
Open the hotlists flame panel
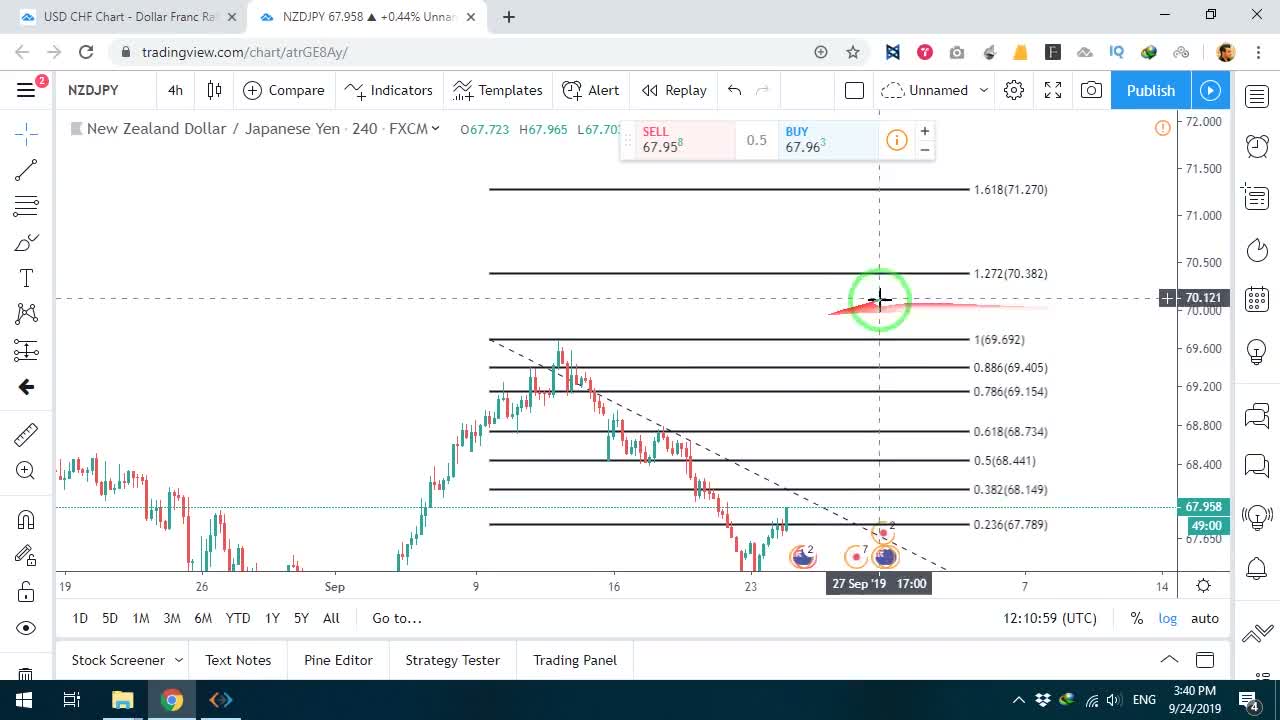pyautogui.click(x=1257, y=249)
